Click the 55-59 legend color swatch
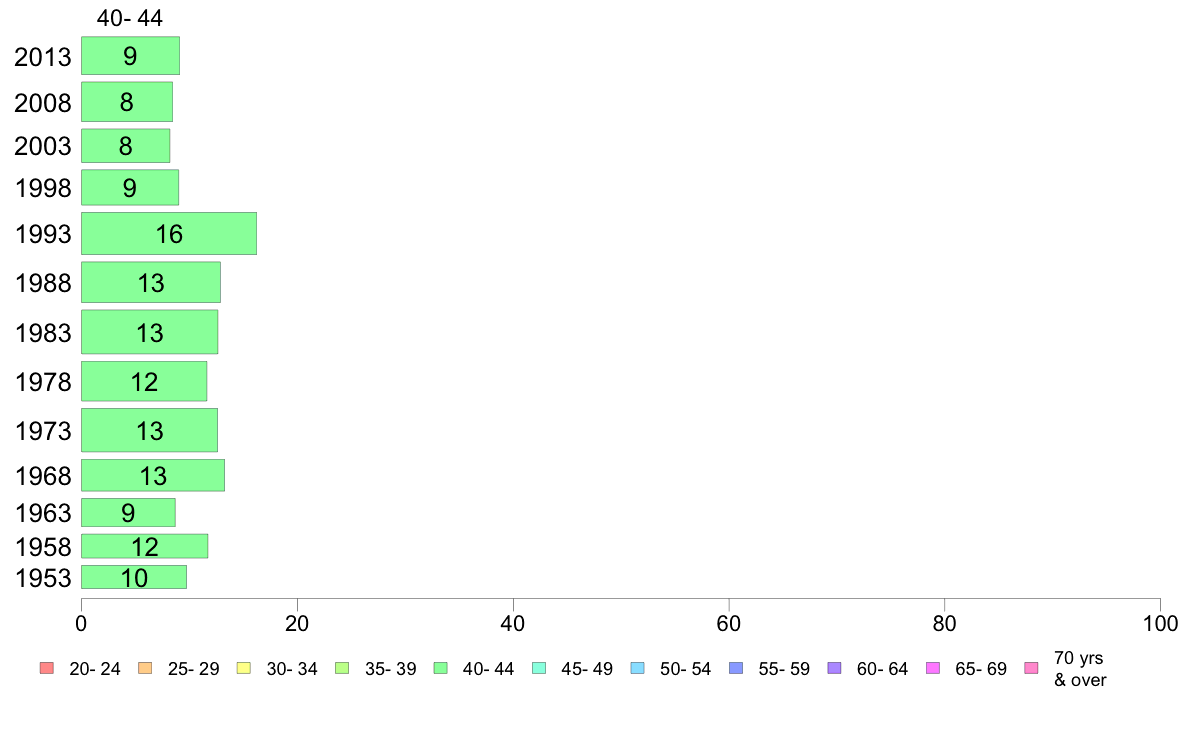The width and height of the screenshot is (1188, 736). (x=736, y=668)
